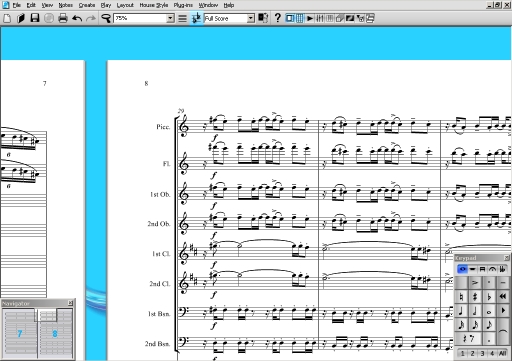Screen dimensions: 512x361
Task: Open a score file using the Open icon
Action: click(21, 18)
